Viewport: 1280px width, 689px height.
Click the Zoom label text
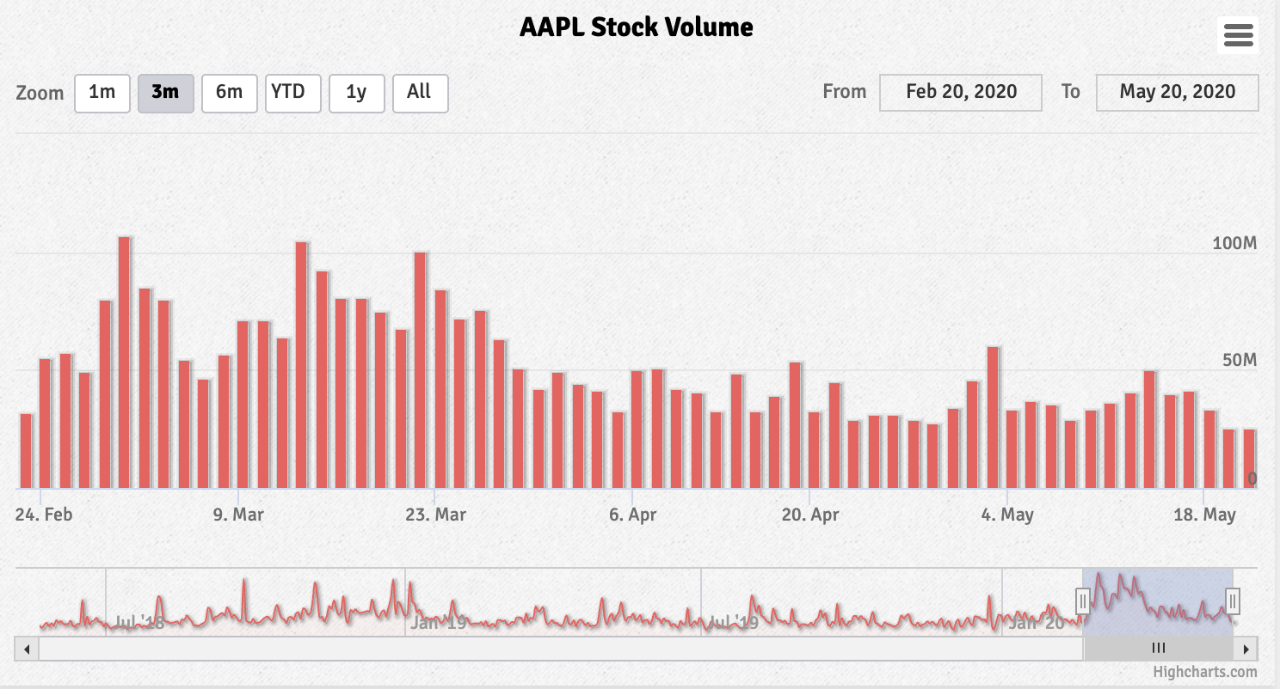40,93
